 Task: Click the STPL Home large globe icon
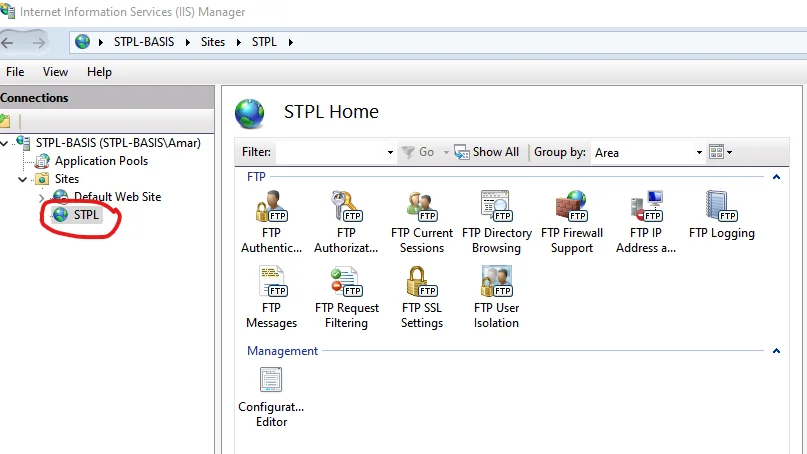250,113
